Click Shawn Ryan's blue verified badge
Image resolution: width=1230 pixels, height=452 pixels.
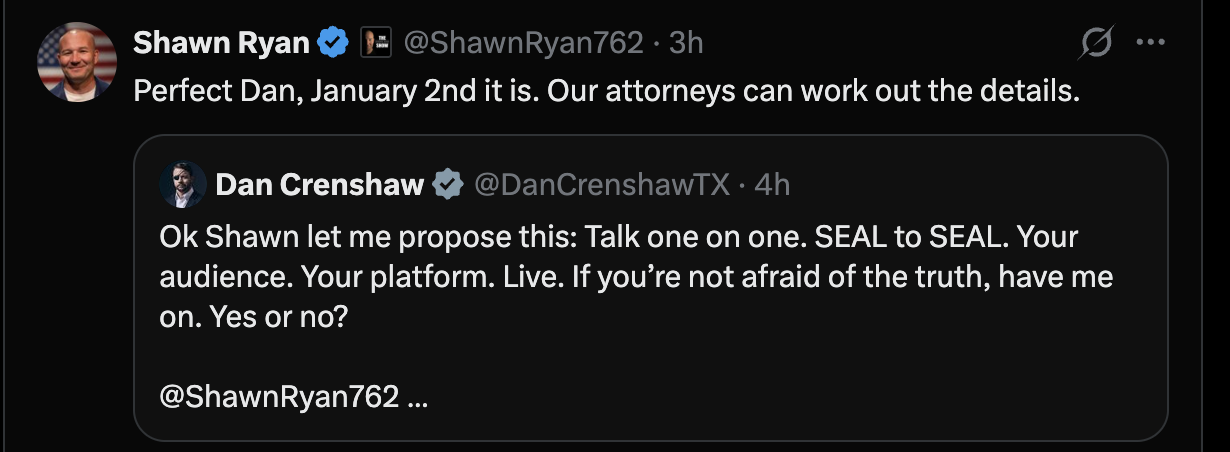coord(333,43)
